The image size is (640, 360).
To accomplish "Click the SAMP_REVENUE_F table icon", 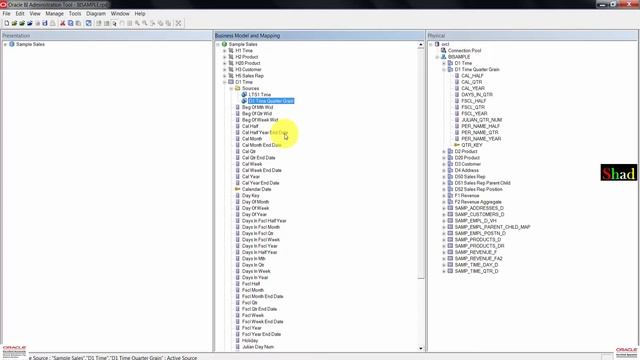I will (x=450, y=252).
